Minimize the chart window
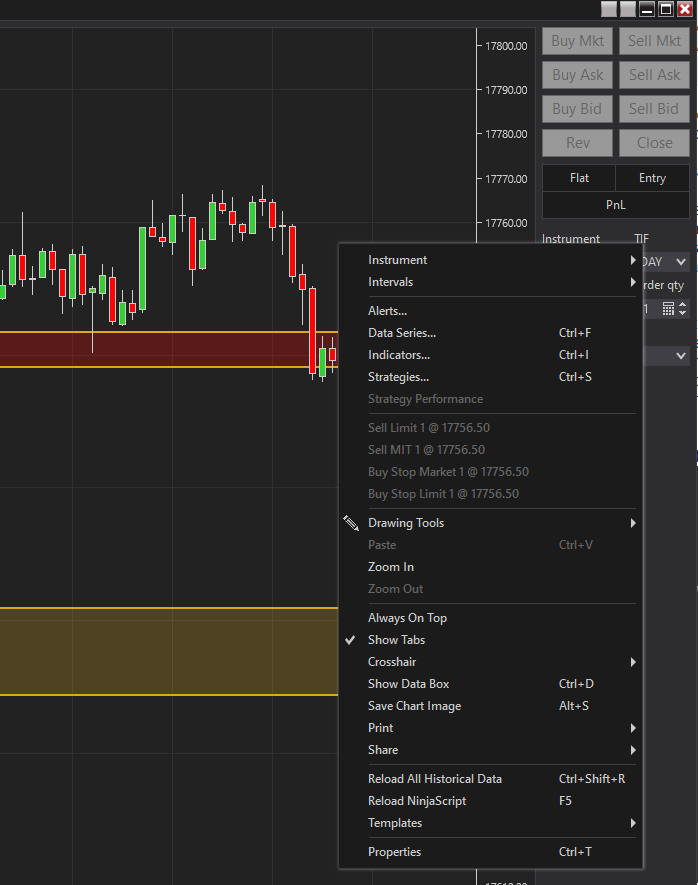 coord(647,8)
